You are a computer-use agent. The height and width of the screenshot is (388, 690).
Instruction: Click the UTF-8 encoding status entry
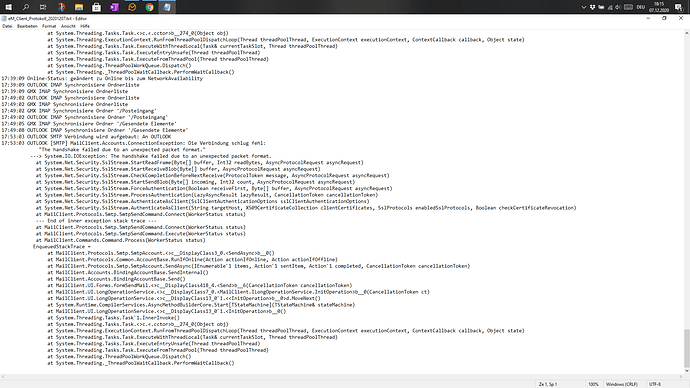[654, 384]
